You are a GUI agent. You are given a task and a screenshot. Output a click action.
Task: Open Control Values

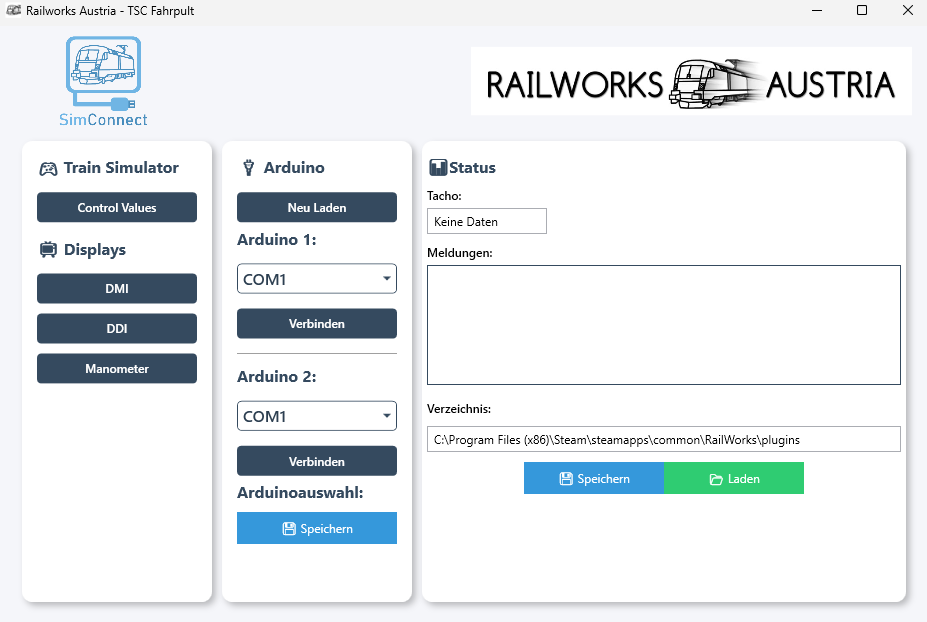tap(117, 208)
